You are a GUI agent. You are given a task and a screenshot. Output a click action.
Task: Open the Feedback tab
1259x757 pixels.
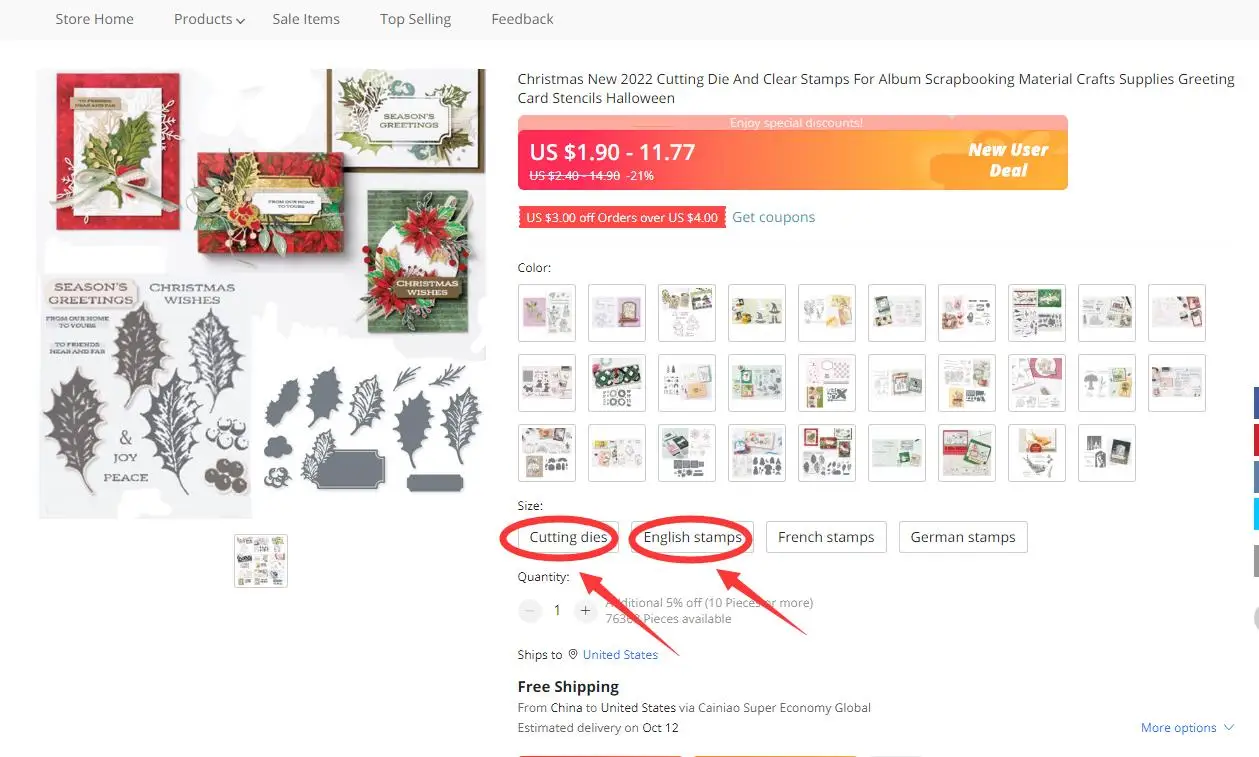522,19
